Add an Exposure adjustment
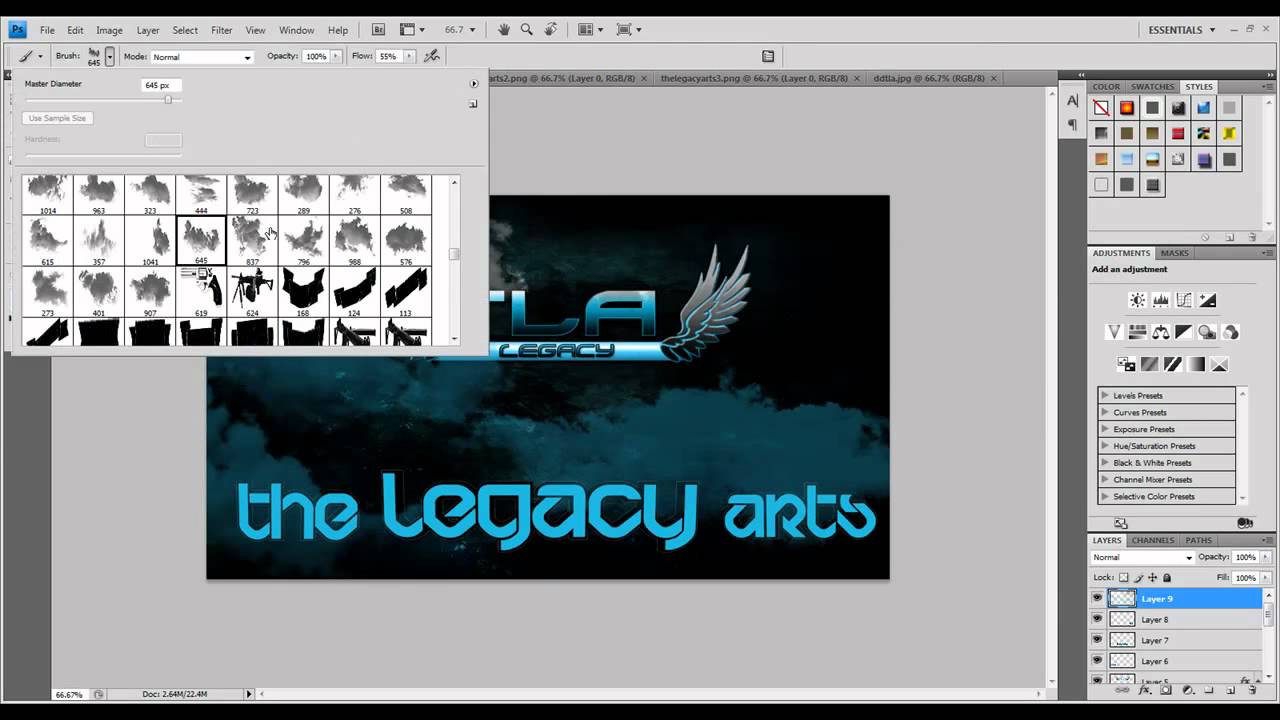Viewport: 1280px width, 720px height. pos(1208,300)
